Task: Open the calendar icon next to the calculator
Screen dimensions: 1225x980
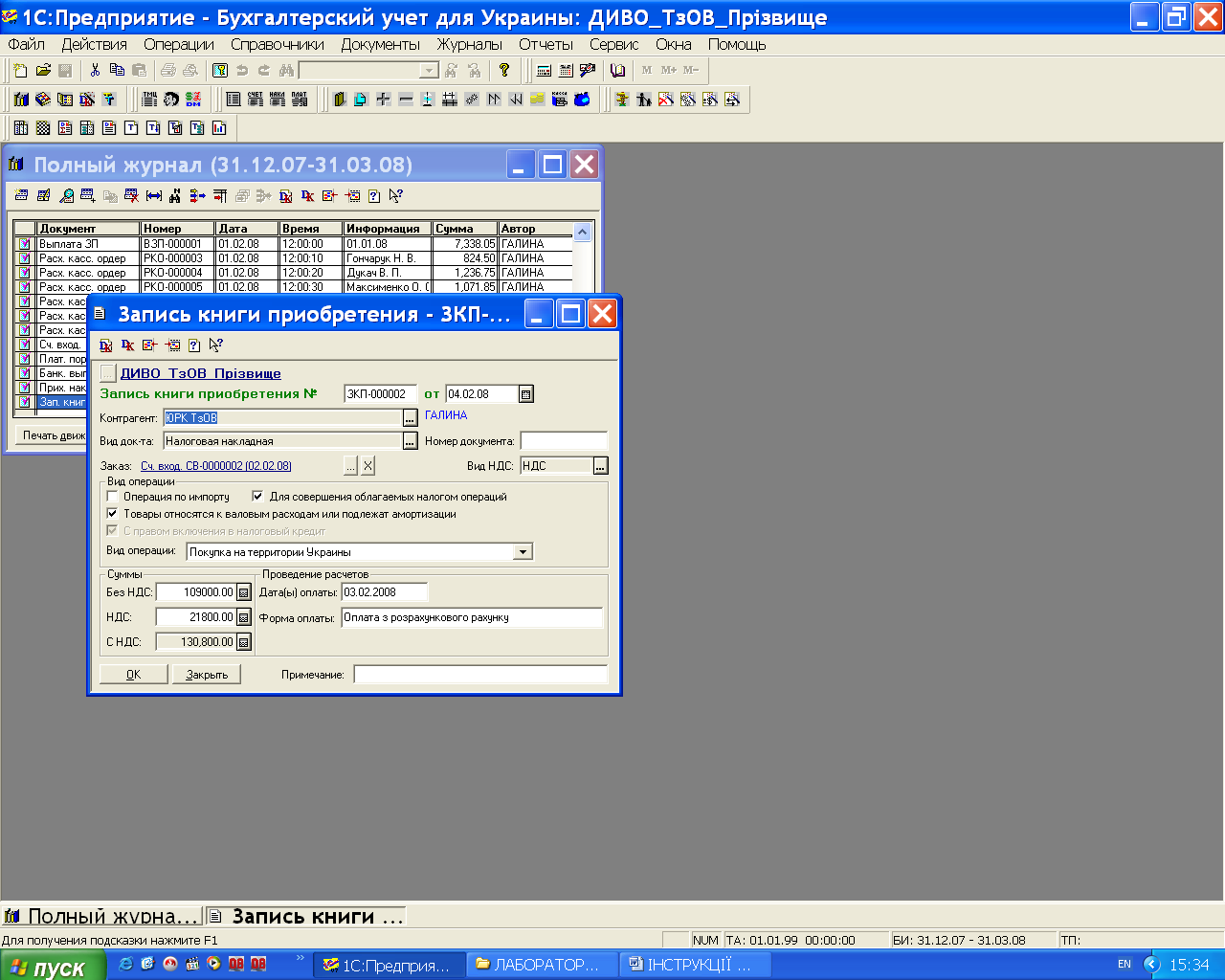Action: point(566,71)
